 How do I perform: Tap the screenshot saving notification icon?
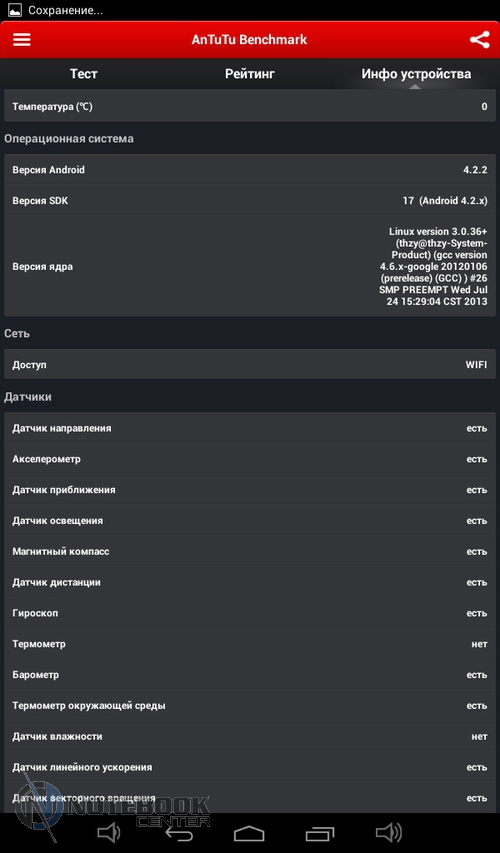point(15,10)
